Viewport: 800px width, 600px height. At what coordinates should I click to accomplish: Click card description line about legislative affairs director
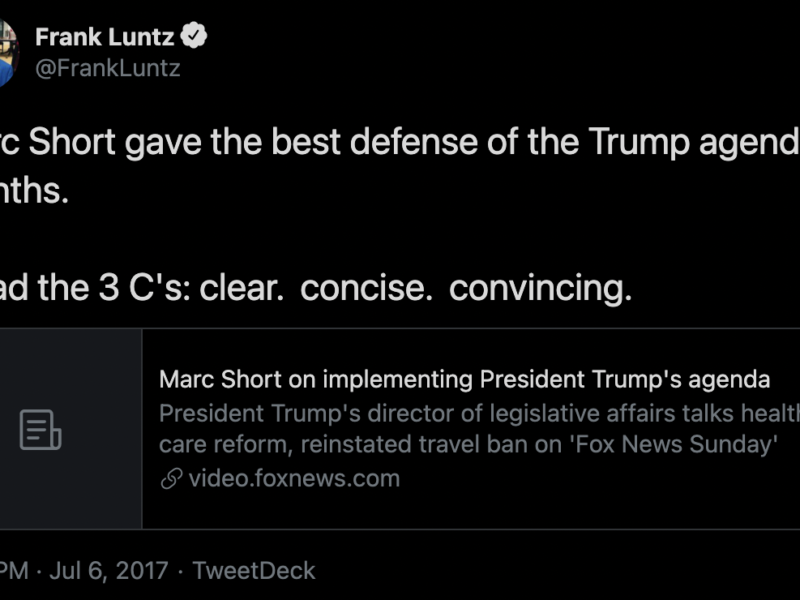[480, 413]
